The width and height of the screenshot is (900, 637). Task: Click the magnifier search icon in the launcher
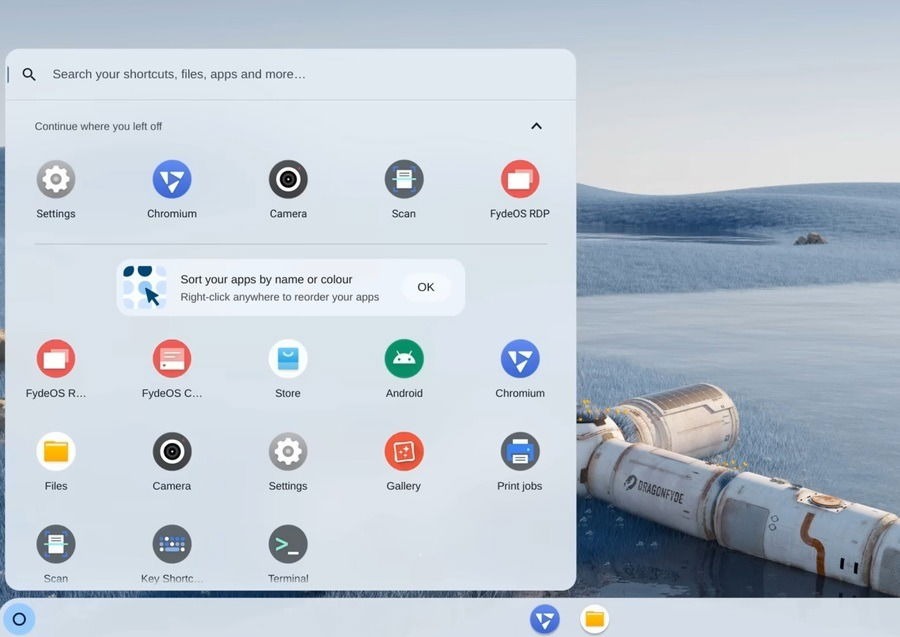[x=29, y=74]
